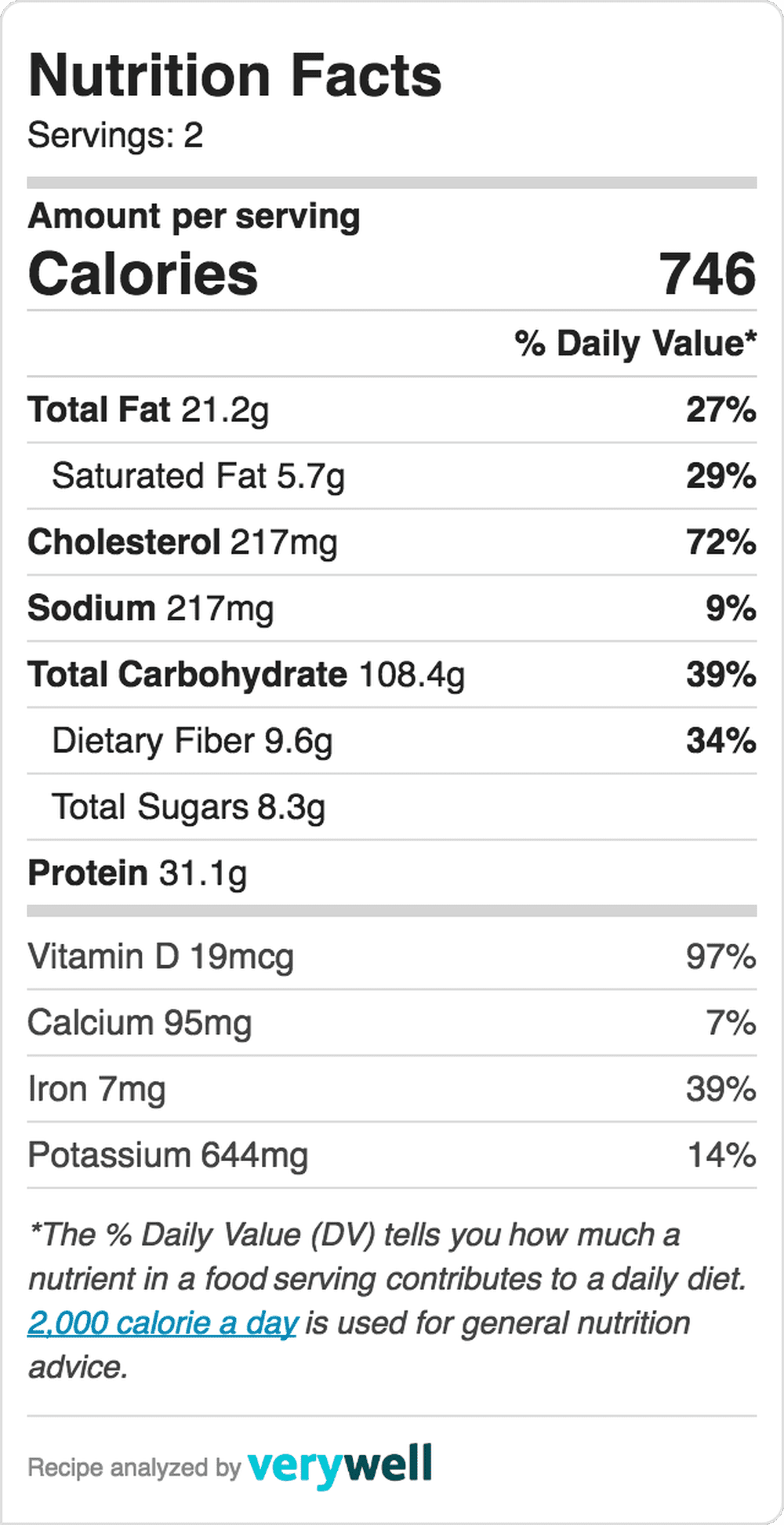This screenshot has width=784, height=1525.
Task: Select the Protein 31.1g row
Action: 392,873
